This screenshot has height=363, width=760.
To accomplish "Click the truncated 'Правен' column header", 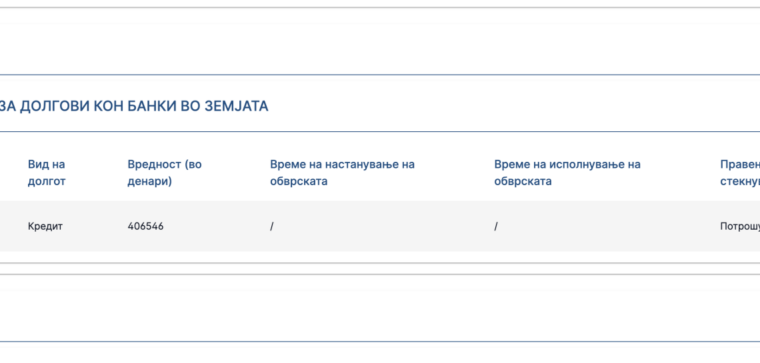I will 740,173.
